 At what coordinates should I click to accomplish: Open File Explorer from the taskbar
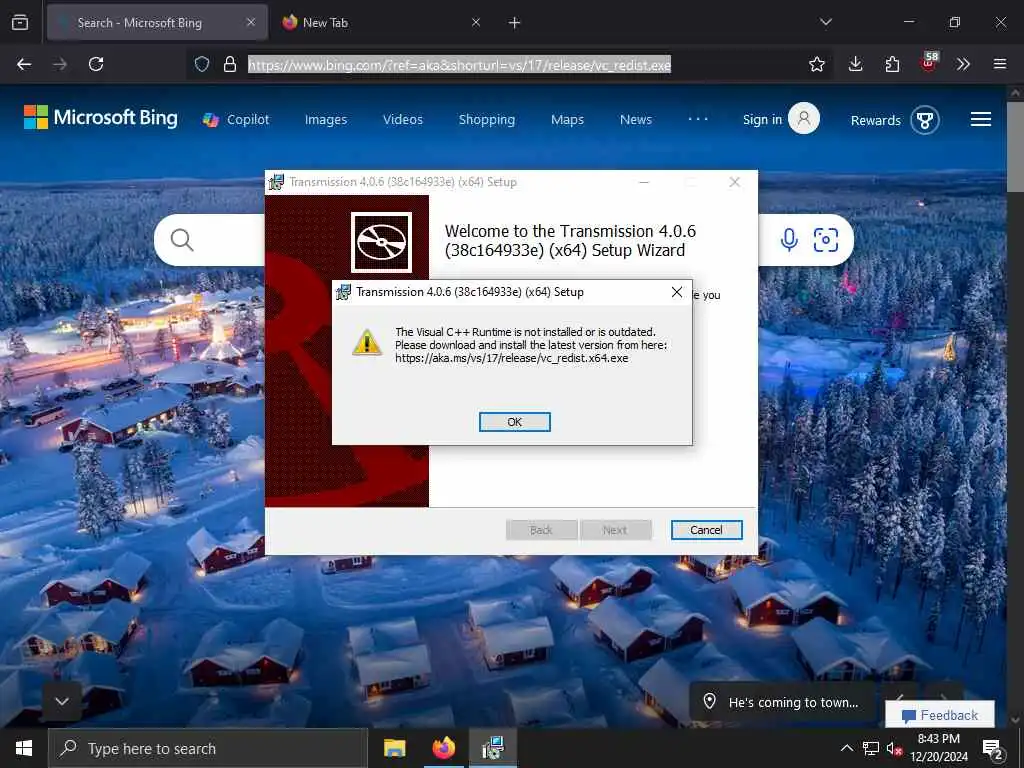(394, 748)
